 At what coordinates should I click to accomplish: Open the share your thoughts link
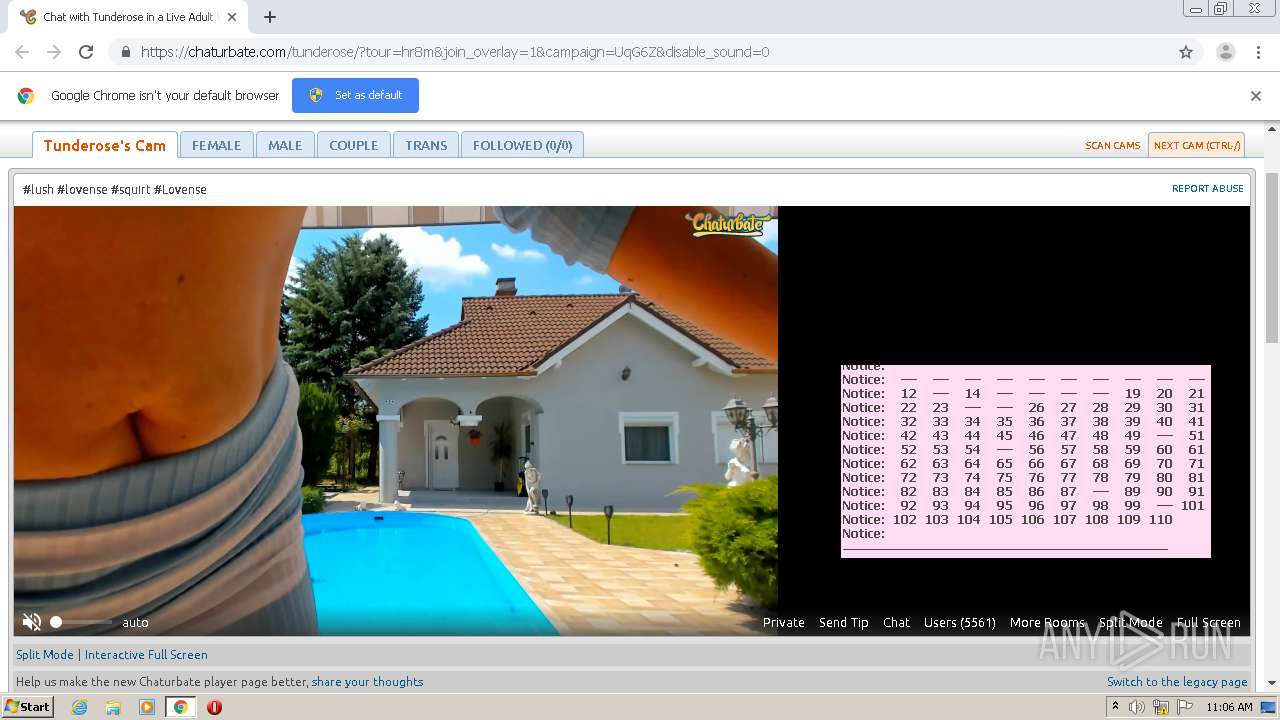pyautogui.click(x=367, y=681)
